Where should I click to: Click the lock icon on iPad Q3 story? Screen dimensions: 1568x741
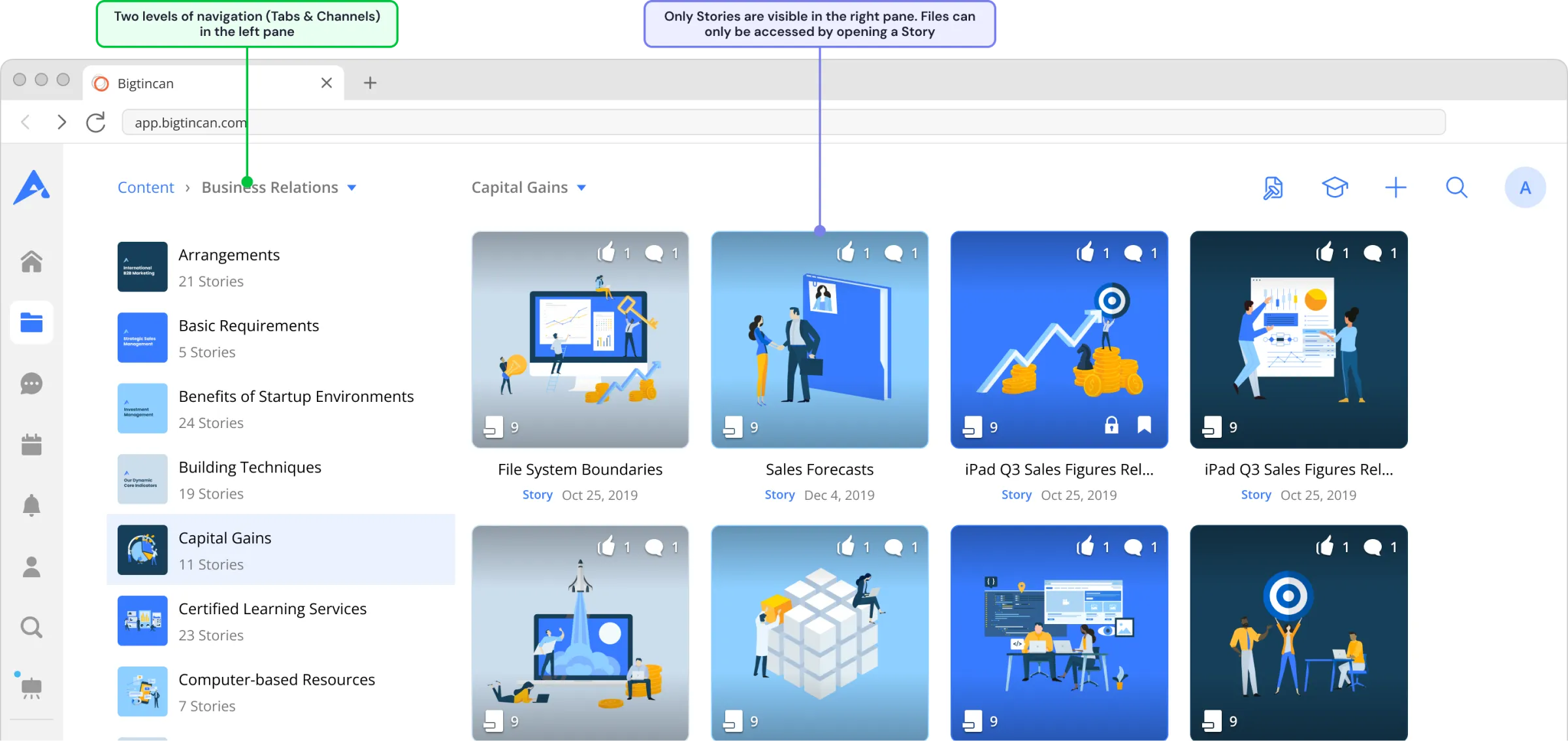tap(1111, 425)
